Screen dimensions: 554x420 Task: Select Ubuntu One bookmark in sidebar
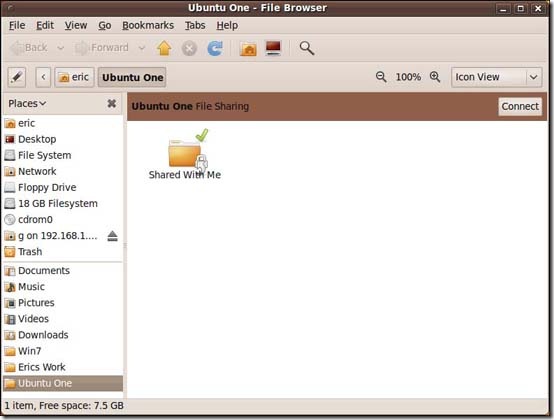coord(63,383)
